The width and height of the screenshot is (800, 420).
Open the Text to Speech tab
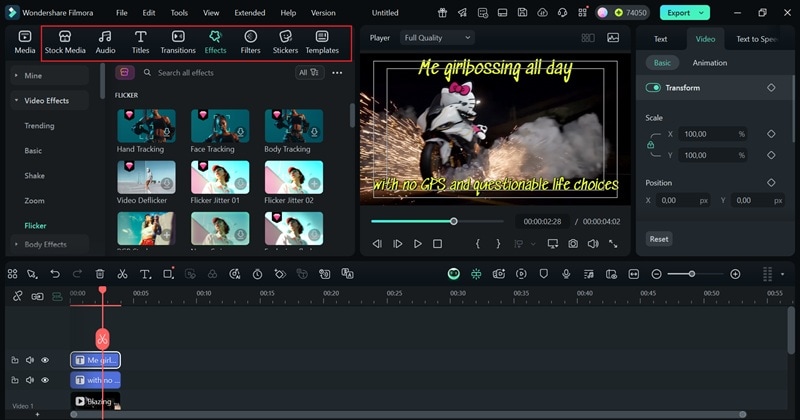pos(757,39)
